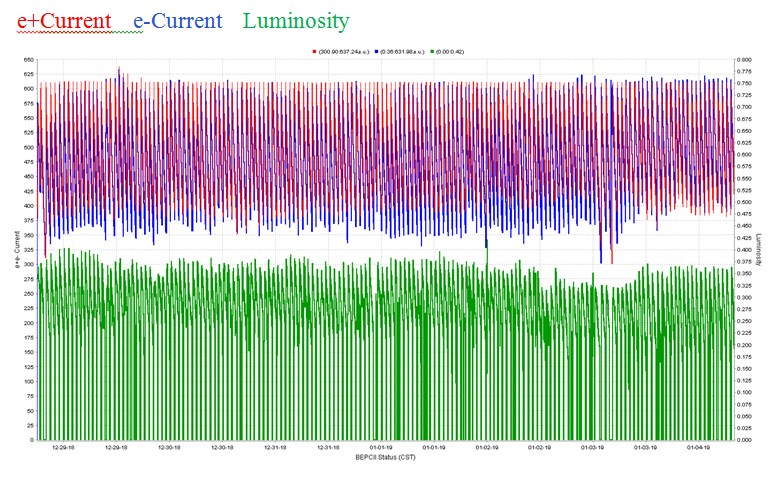
Task: Click the 600 tick on current axis
Action: [27, 89]
